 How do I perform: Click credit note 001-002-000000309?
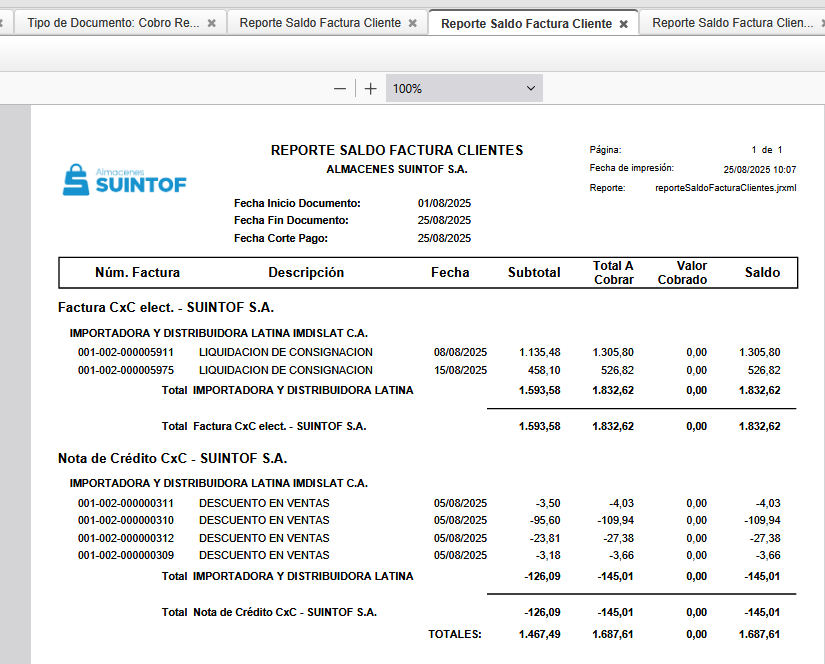(126, 555)
